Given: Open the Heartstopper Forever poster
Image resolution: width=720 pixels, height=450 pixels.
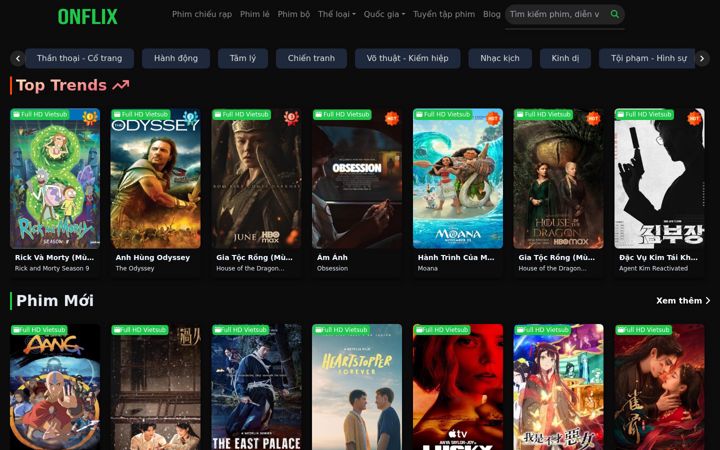Looking at the screenshot, I should click(x=357, y=387).
